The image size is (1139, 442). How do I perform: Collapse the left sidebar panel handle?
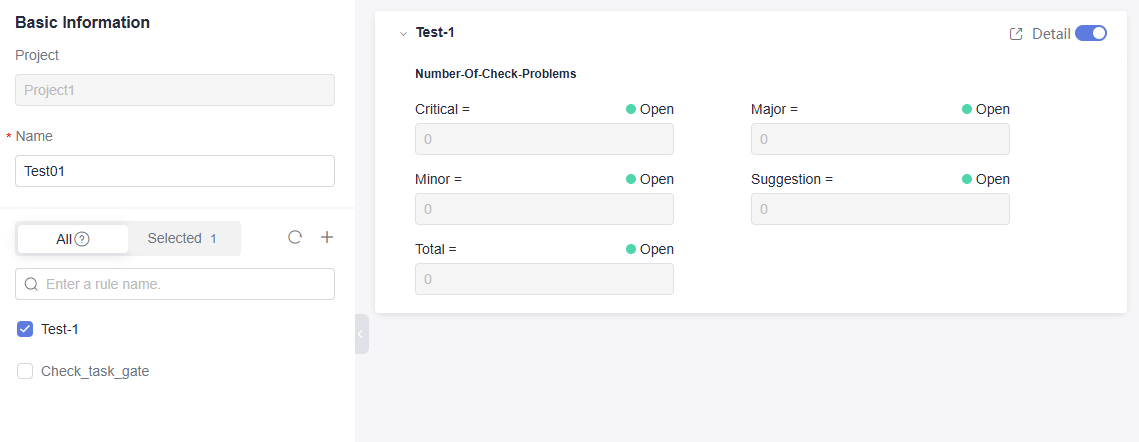[361, 334]
